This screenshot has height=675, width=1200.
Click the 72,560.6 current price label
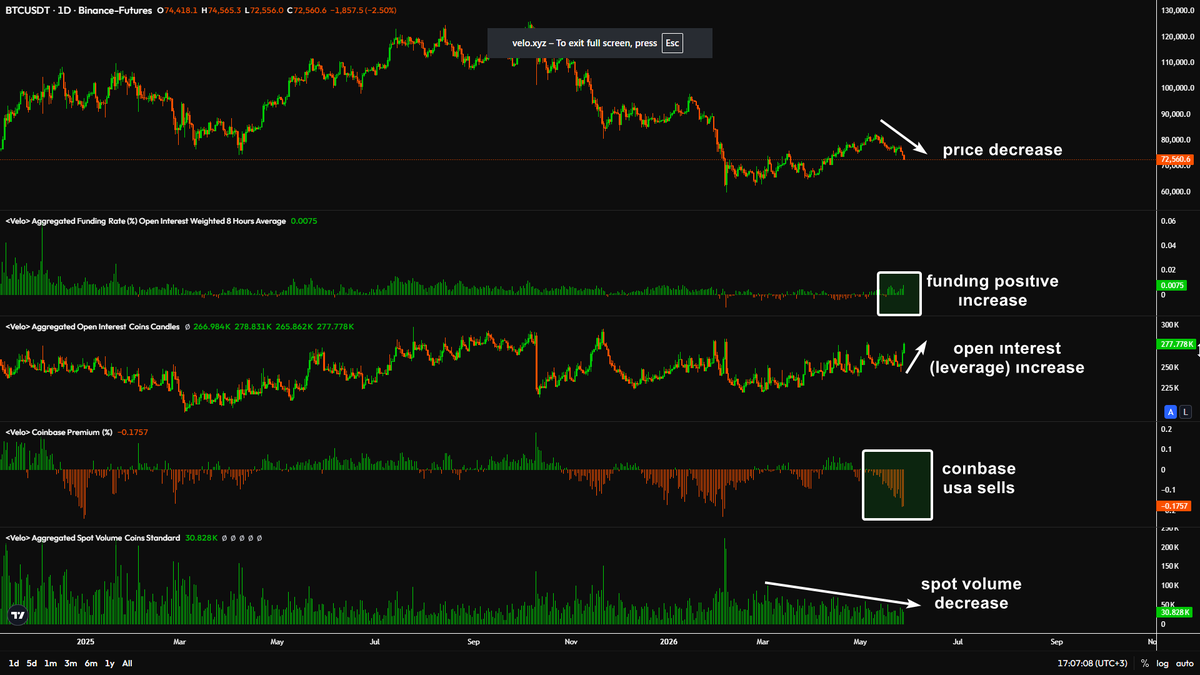point(1174,160)
